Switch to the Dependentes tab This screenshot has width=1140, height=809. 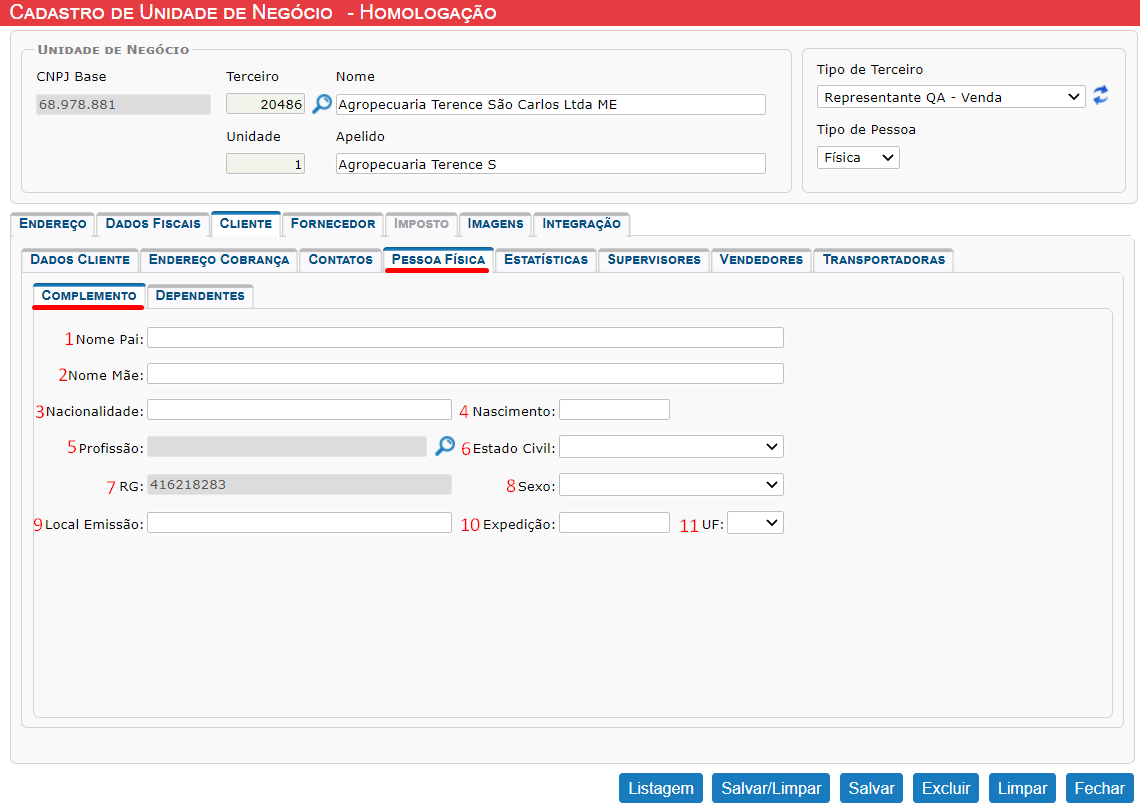[200, 296]
